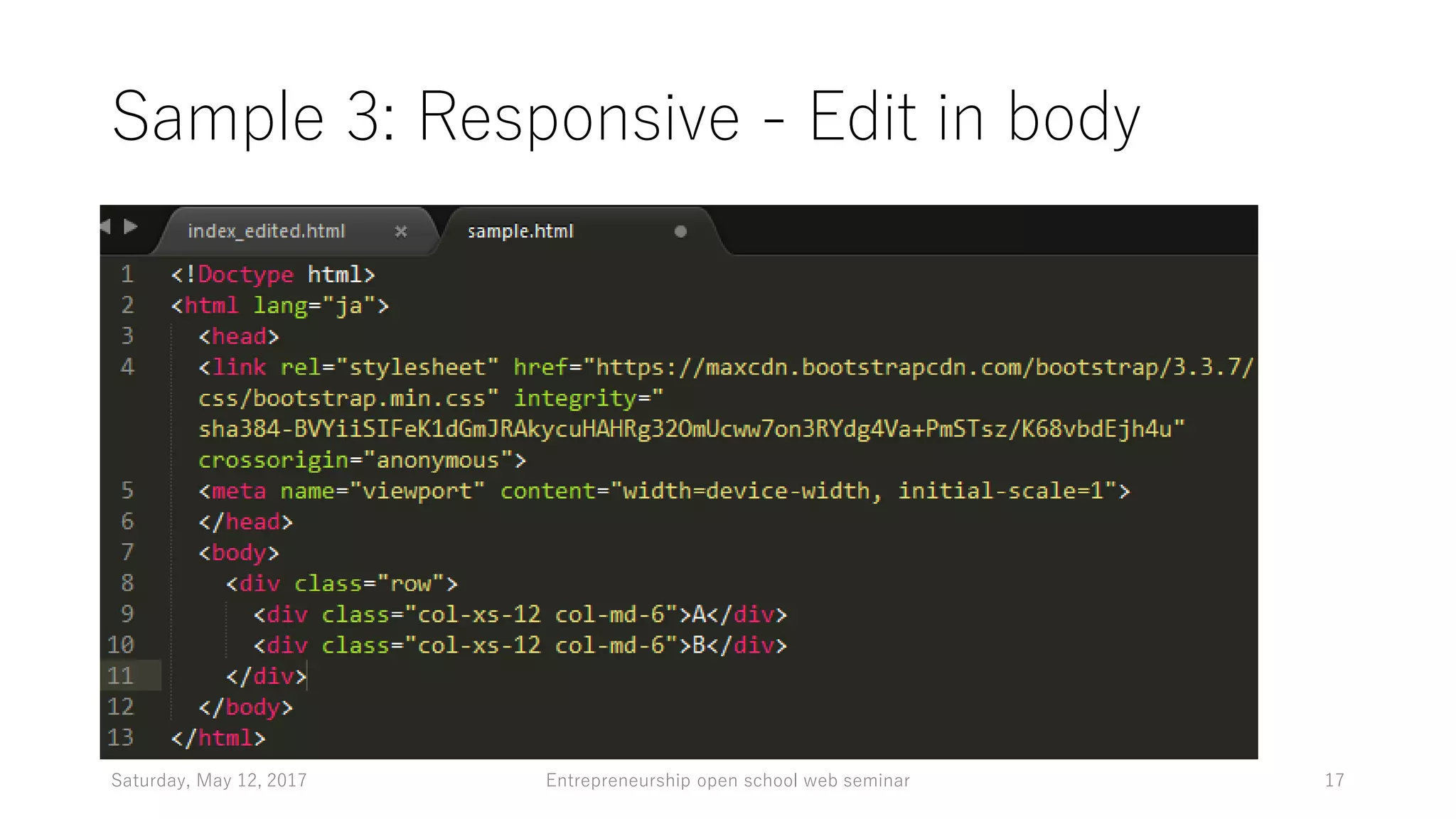Click the tab scroll right arrow

(130, 227)
